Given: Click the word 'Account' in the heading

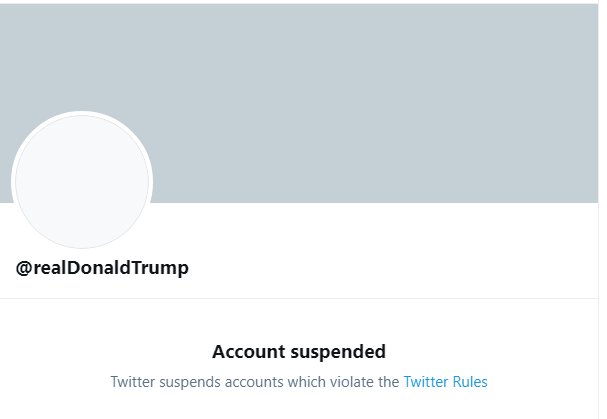Looking at the screenshot, I should 249,352.
